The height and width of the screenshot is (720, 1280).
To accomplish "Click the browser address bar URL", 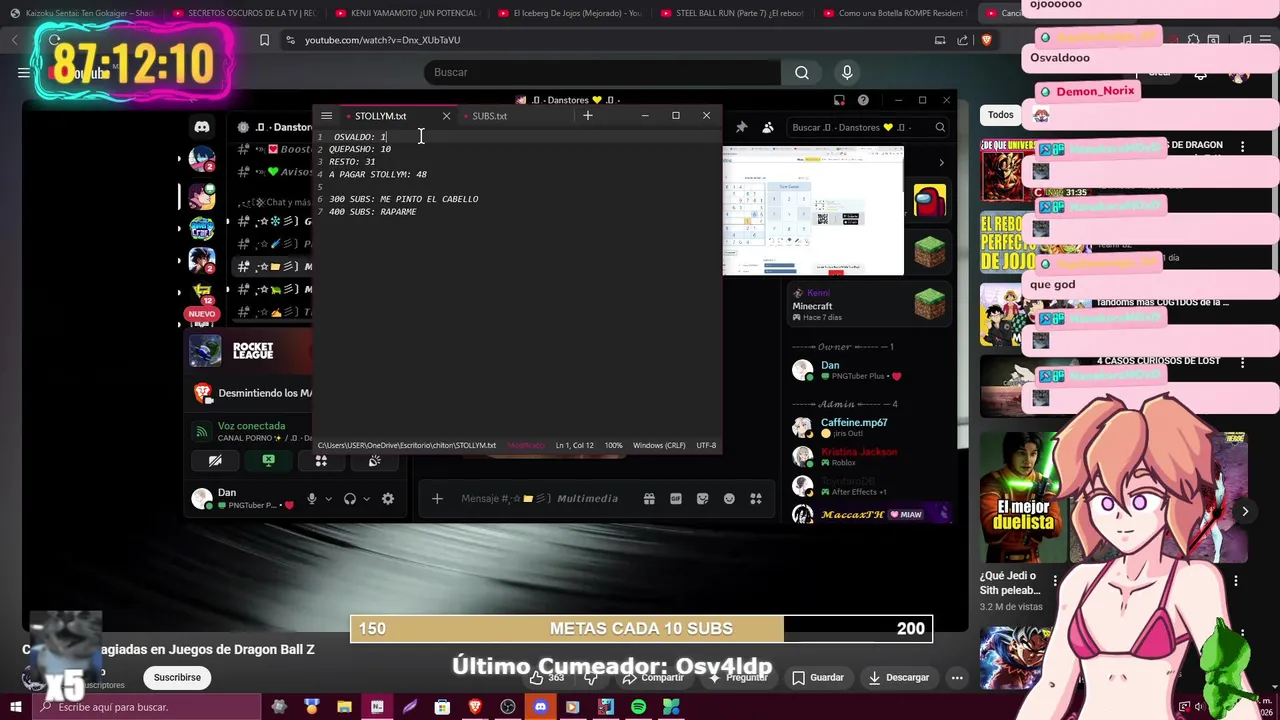I will tap(382, 40).
